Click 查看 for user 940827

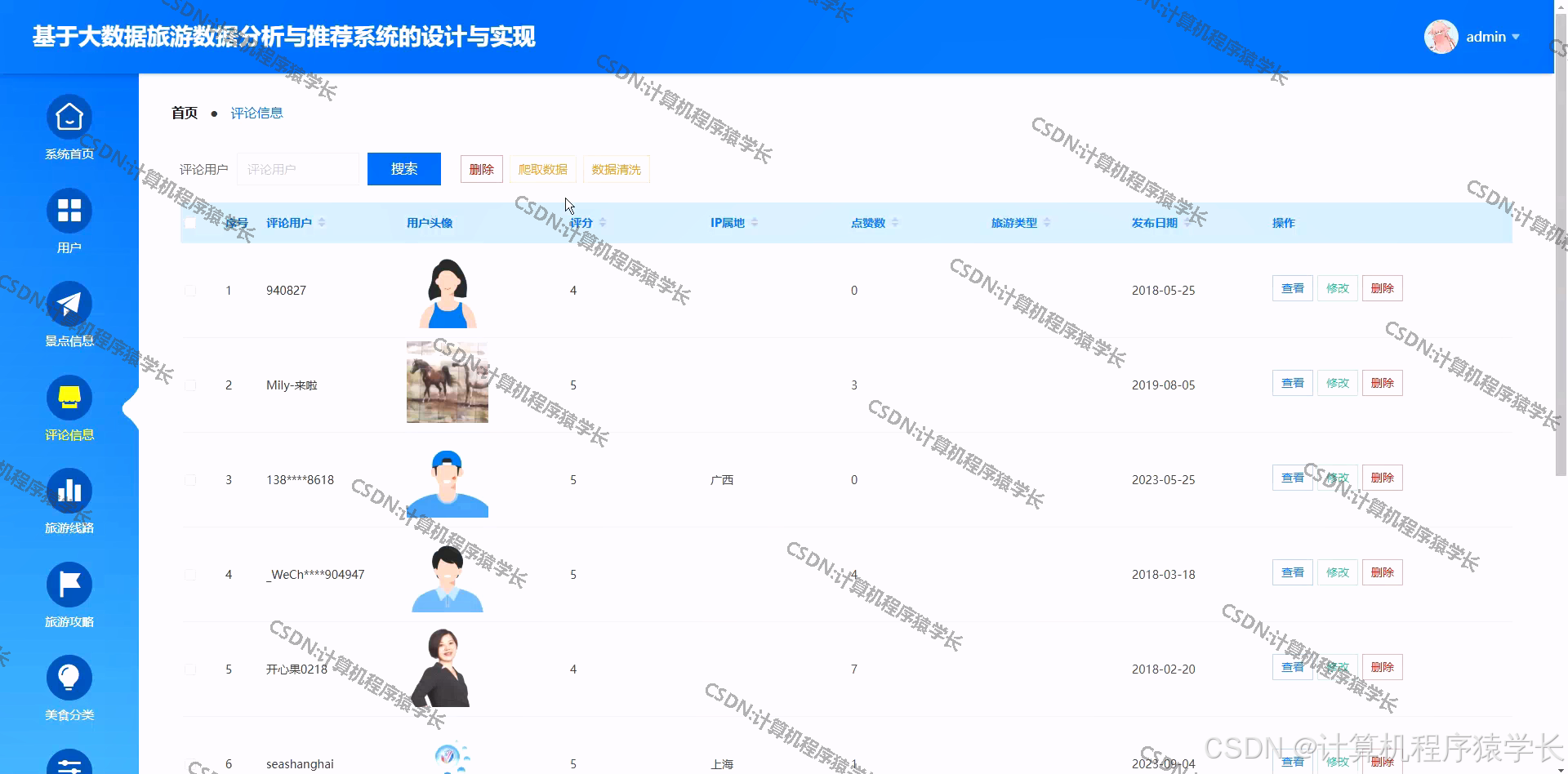click(1293, 288)
